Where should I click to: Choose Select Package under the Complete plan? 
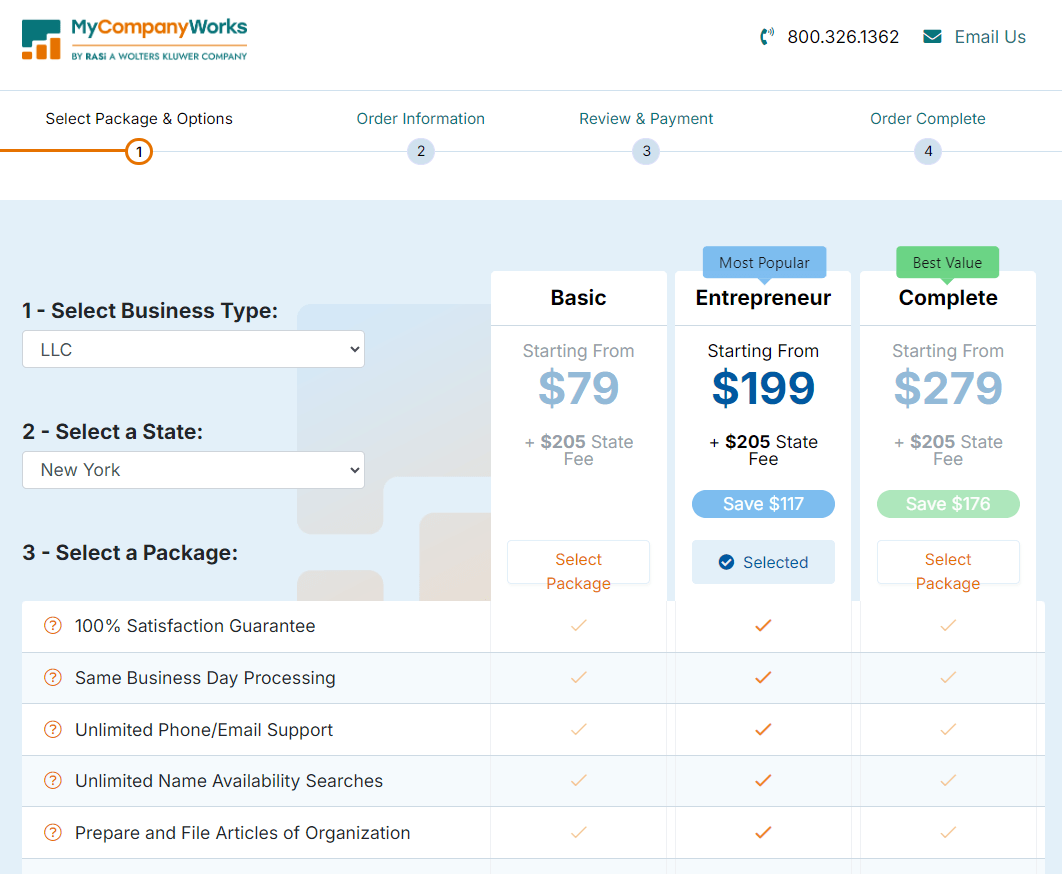click(x=948, y=562)
